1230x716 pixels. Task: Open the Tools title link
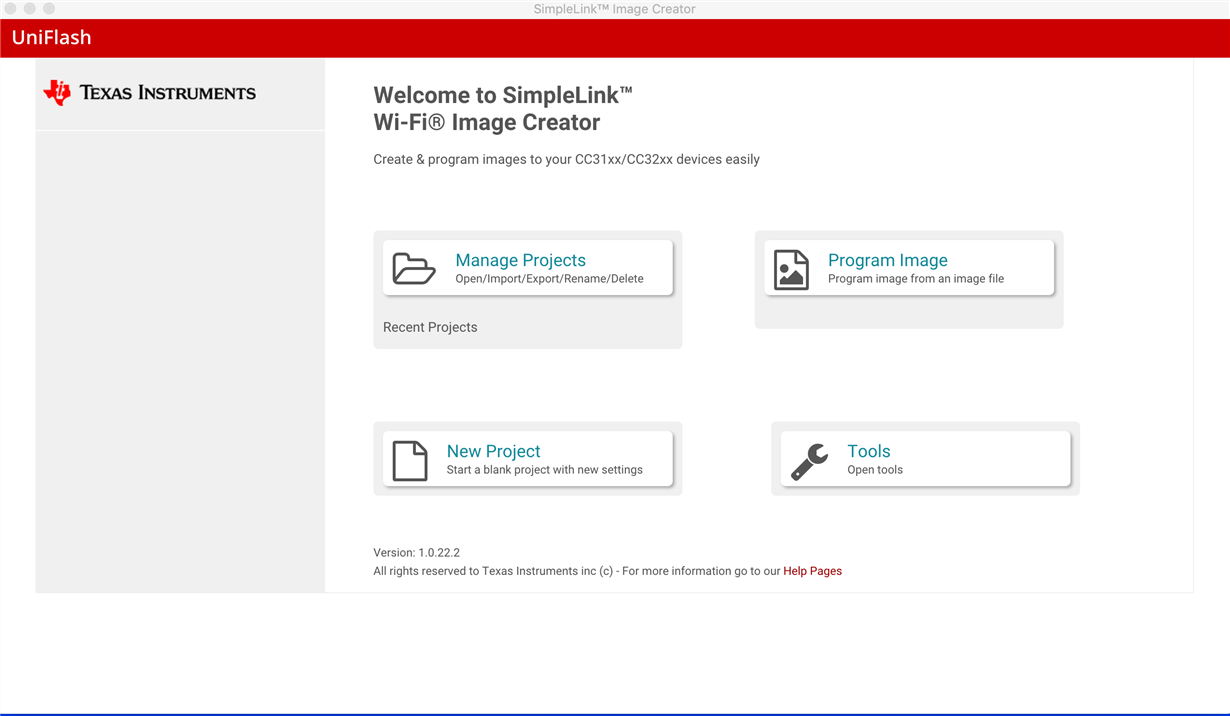click(x=868, y=451)
